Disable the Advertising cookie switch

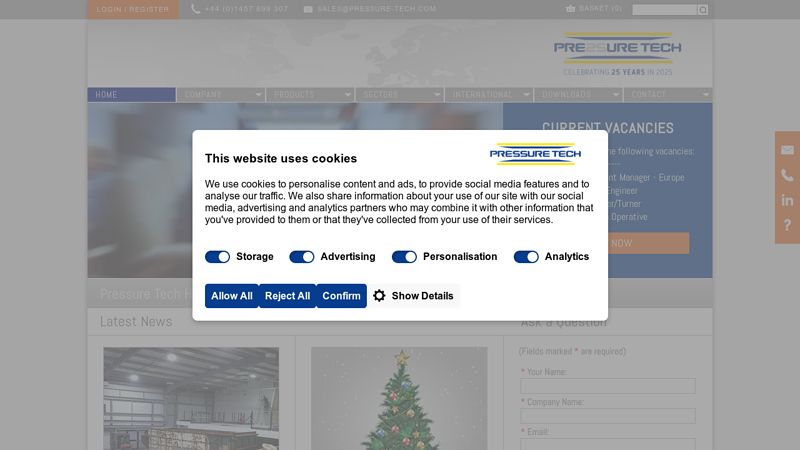point(302,257)
